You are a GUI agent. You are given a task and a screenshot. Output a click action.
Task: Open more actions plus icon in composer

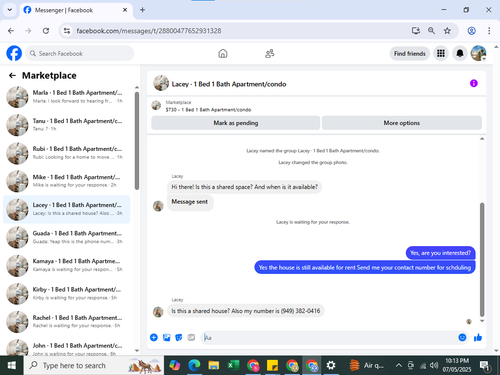click(154, 338)
